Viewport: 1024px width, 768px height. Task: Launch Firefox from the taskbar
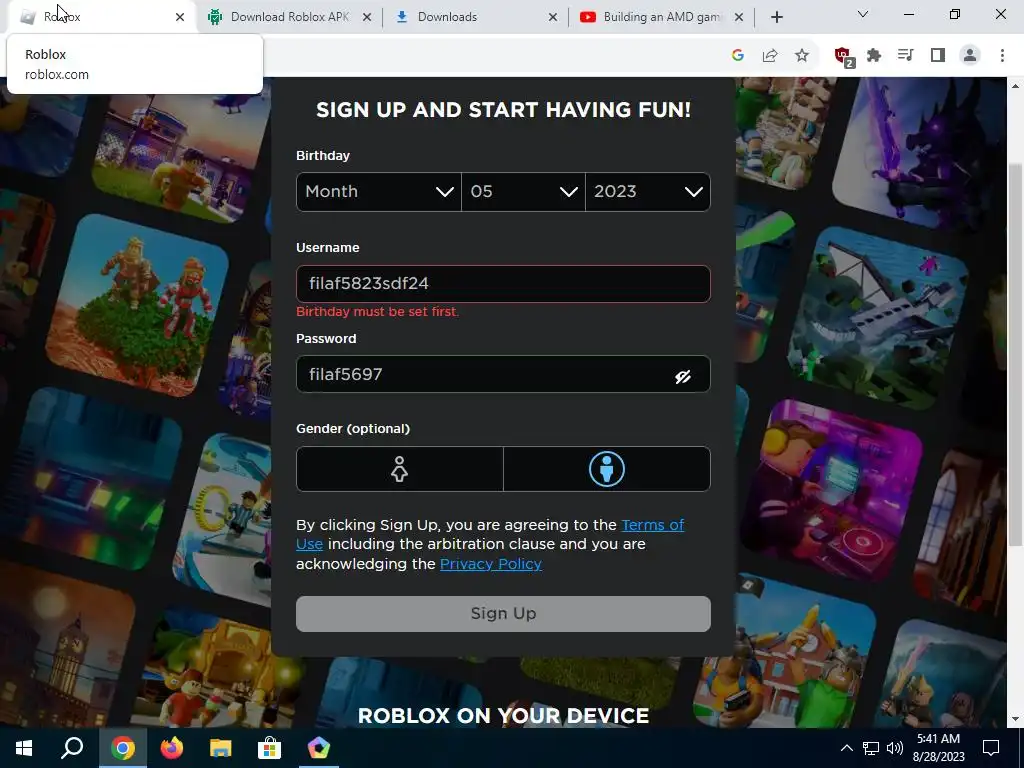pos(172,748)
